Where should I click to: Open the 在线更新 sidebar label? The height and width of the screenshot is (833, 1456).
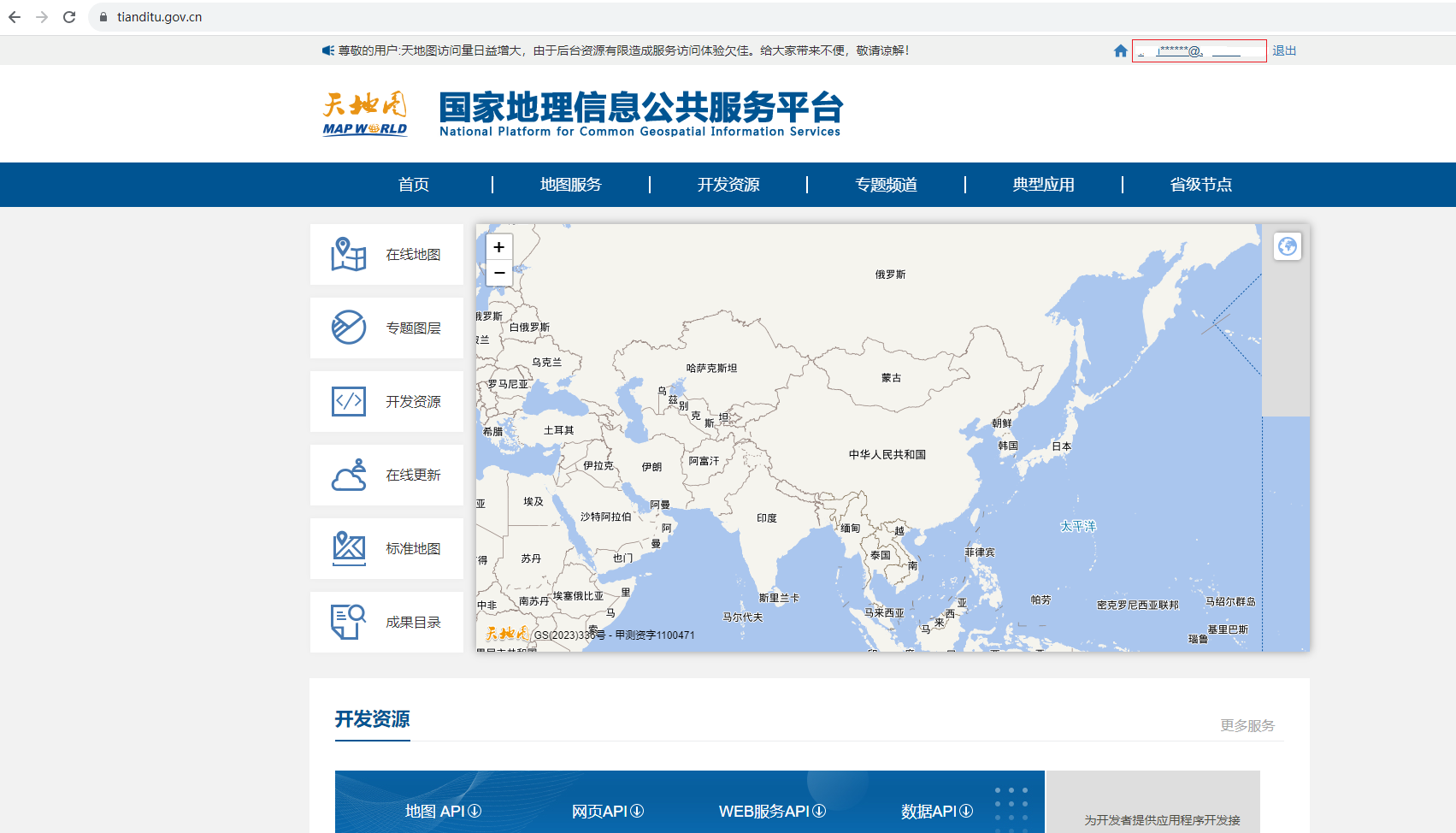413,476
